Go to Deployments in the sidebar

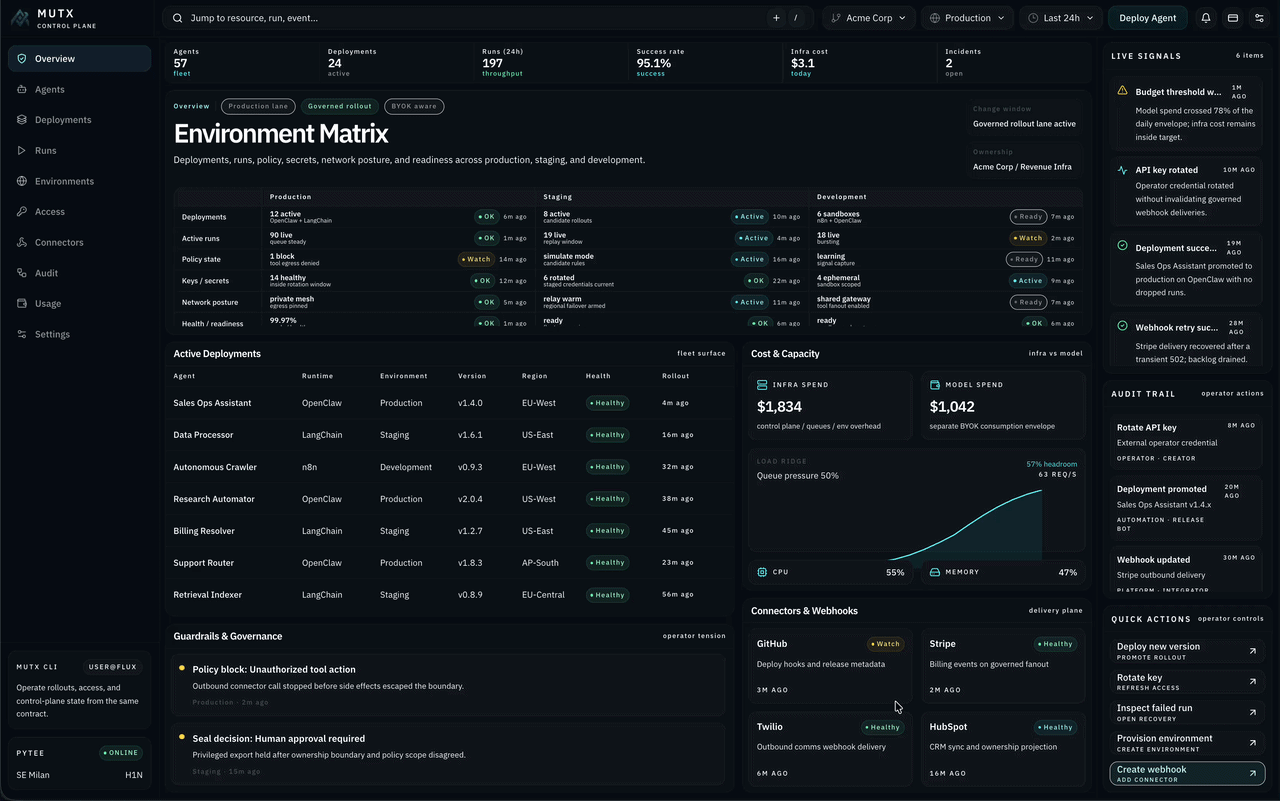[x=80, y=120]
